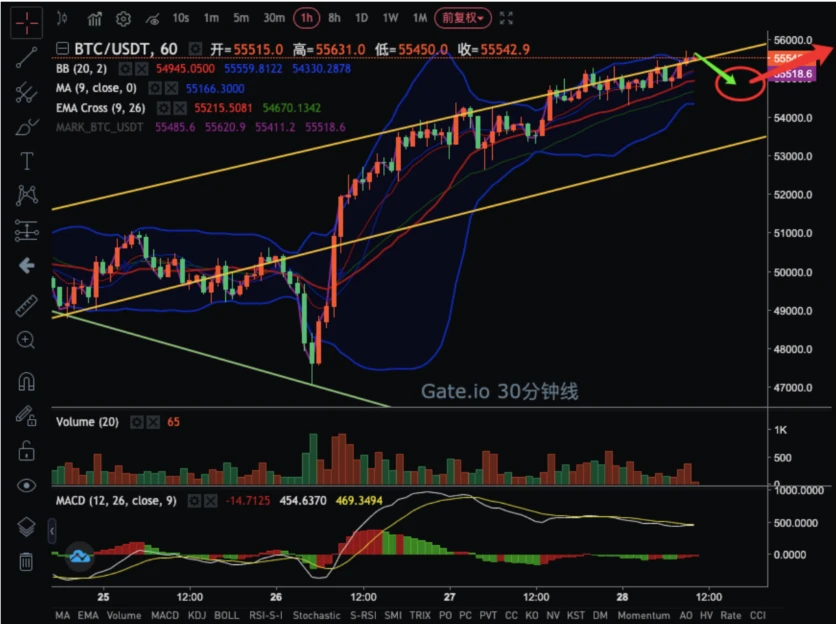Collapse the BTC/USDT legend box
Image resolution: width=836 pixels, height=624 pixels.
(63, 49)
